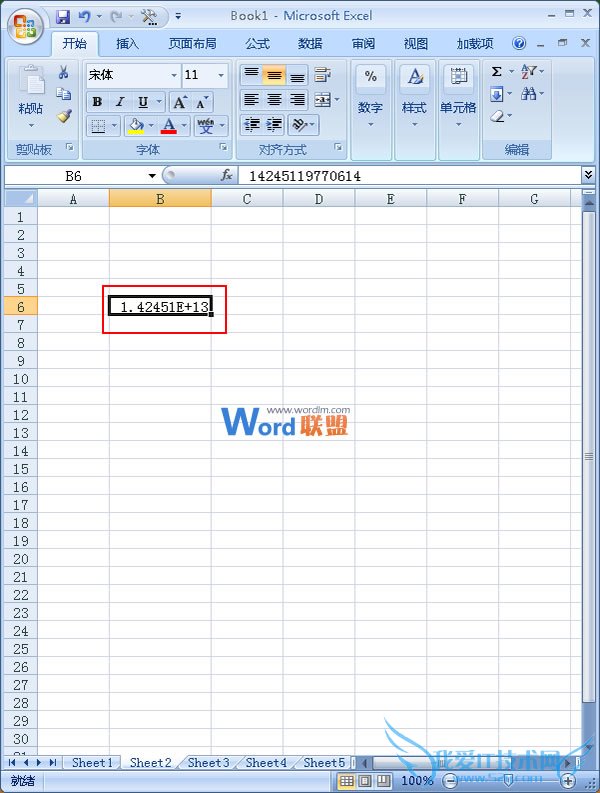Click merge and center icon
The image size is (600, 793).
pos(322,99)
